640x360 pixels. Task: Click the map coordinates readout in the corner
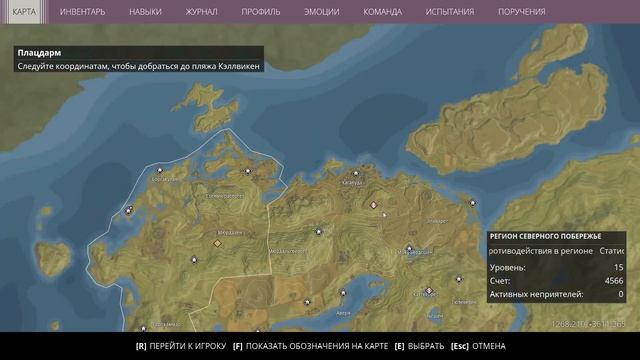point(588,324)
